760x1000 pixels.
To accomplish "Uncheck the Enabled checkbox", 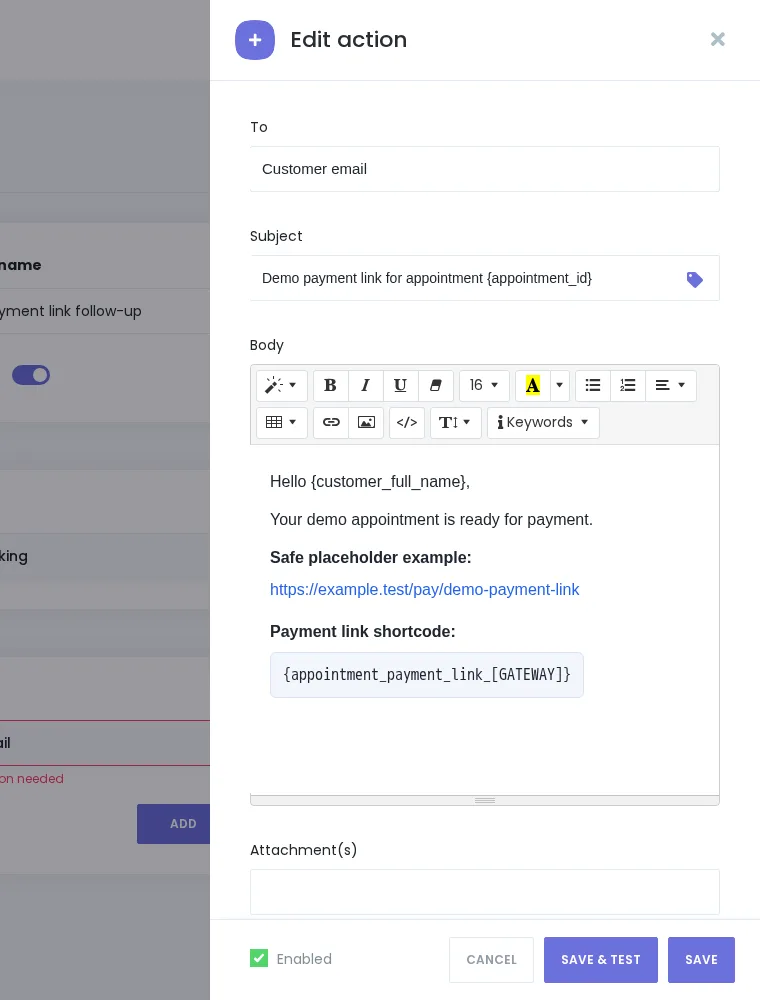I will 259,958.
